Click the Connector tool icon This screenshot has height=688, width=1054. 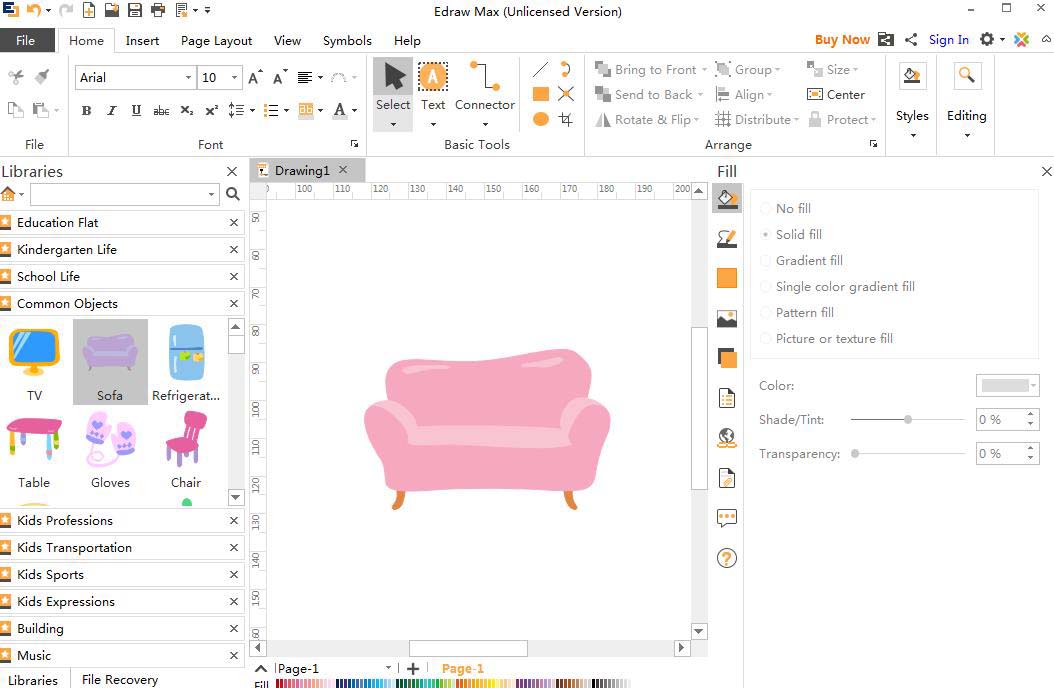(485, 78)
